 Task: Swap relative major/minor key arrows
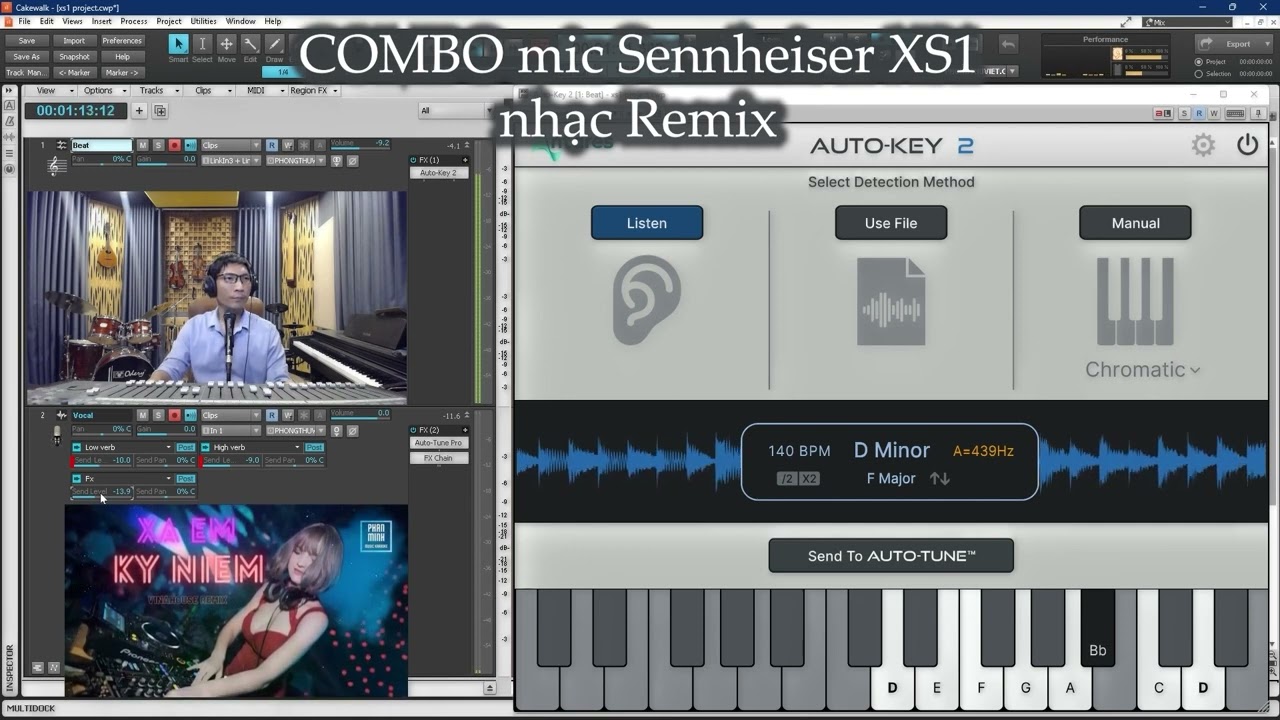[x=939, y=478]
